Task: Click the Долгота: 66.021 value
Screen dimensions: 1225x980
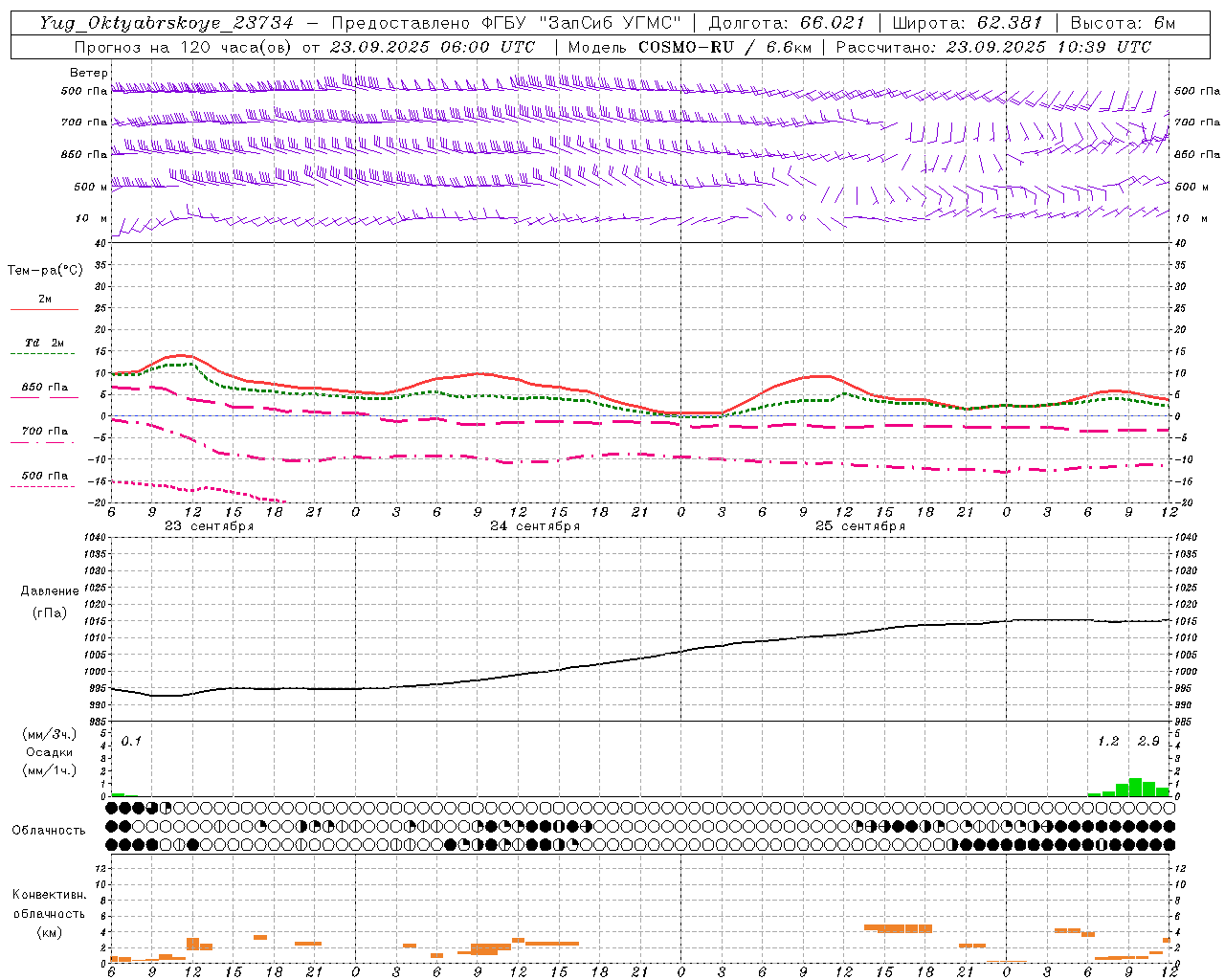Action: [787, 23]
